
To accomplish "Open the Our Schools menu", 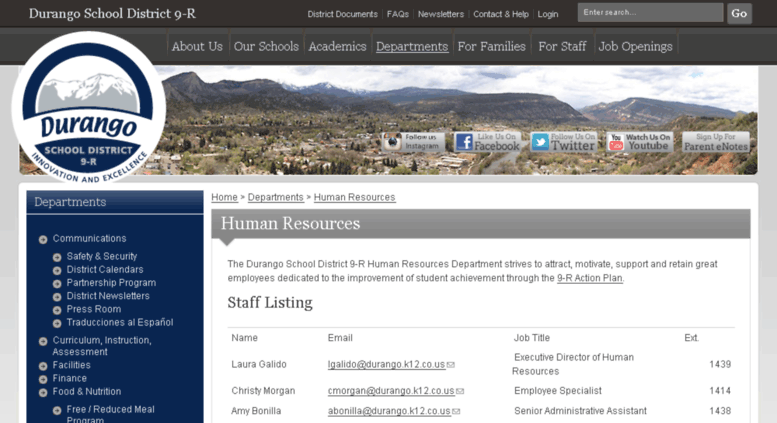I will [266, 47].
